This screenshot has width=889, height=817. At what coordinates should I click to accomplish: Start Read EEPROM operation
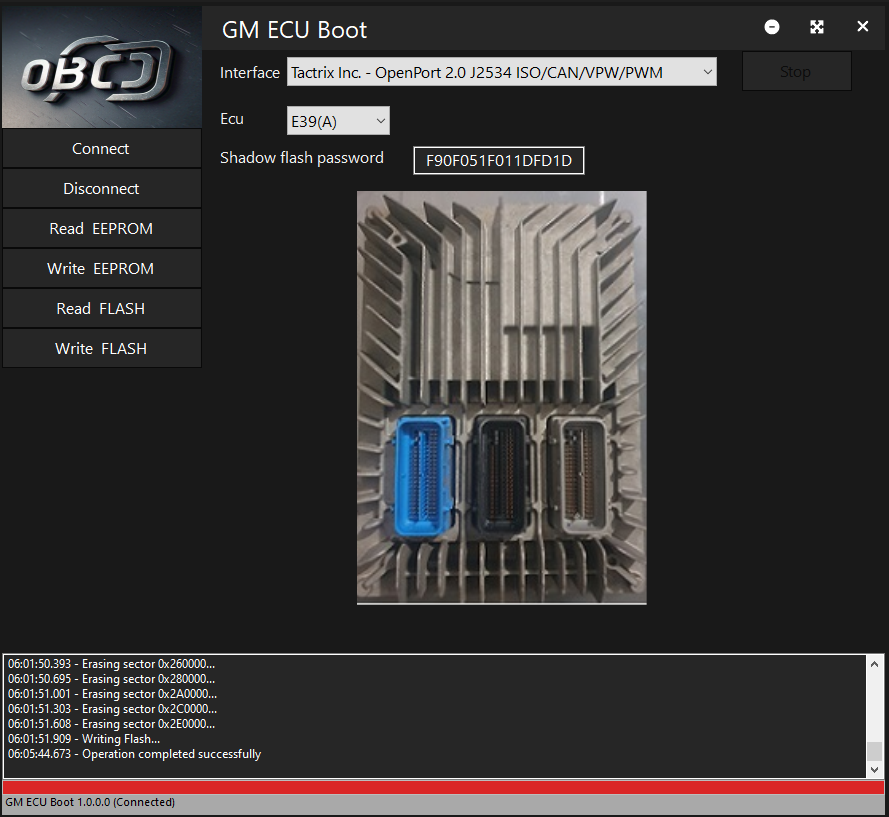pyautogui.click(x=102, y=228)
